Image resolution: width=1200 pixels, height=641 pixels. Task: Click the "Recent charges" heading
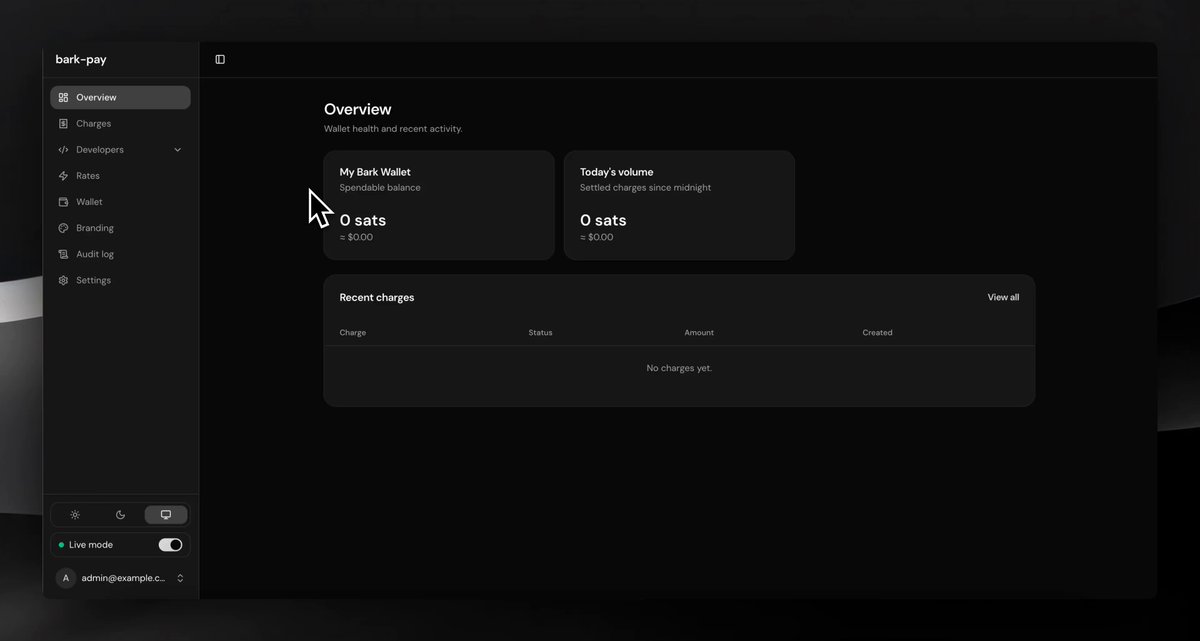pos(377,297)
